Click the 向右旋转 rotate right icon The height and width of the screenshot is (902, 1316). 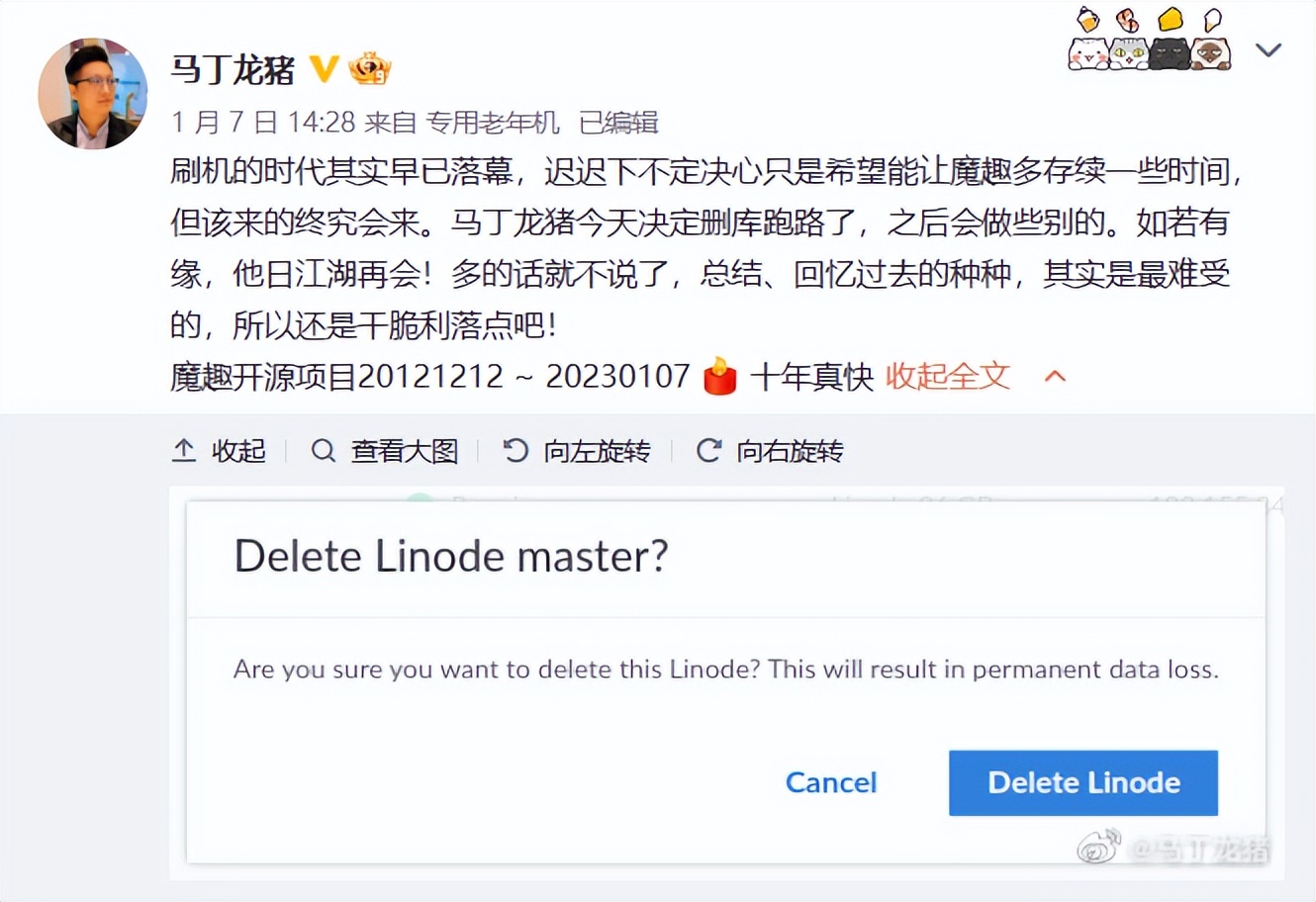click(x=708, y=451)
